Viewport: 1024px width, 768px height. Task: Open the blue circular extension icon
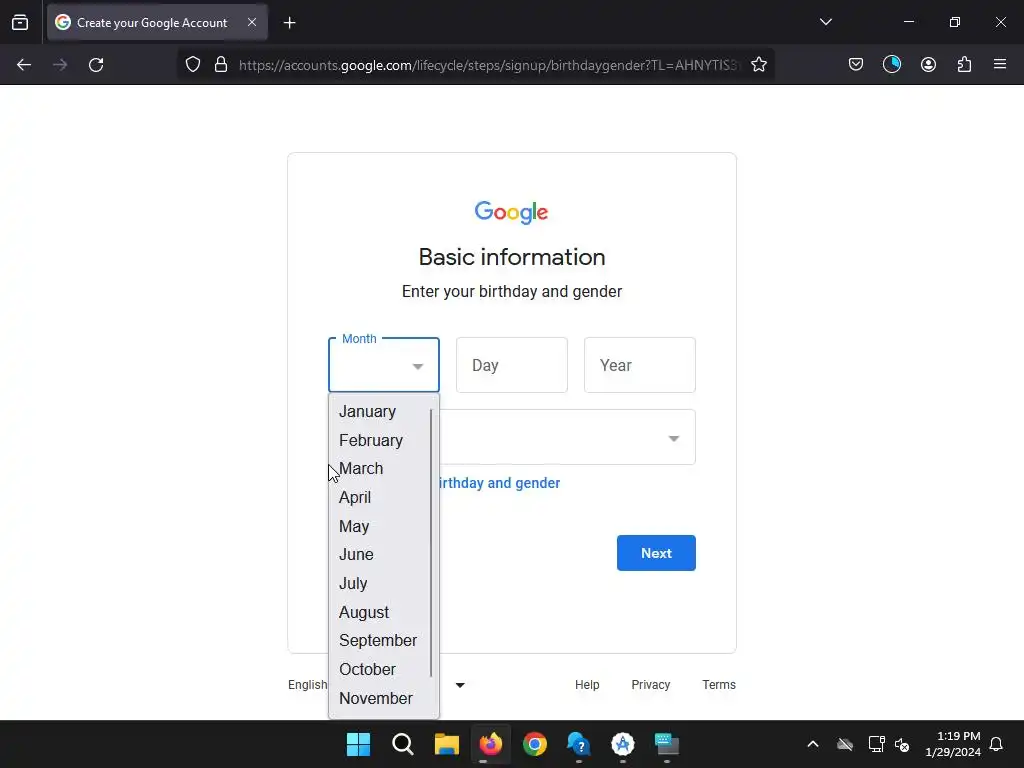[892, 65]
